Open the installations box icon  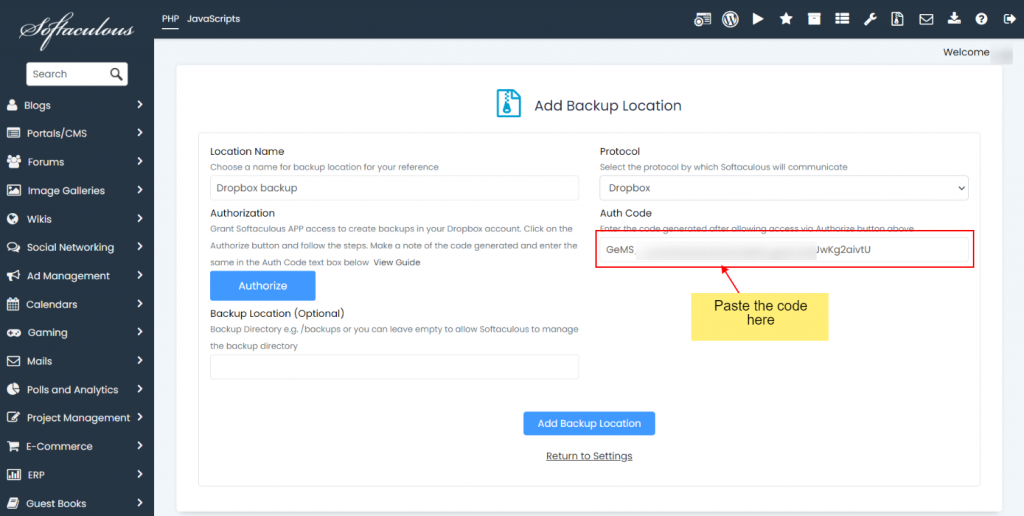pos(814,19)
